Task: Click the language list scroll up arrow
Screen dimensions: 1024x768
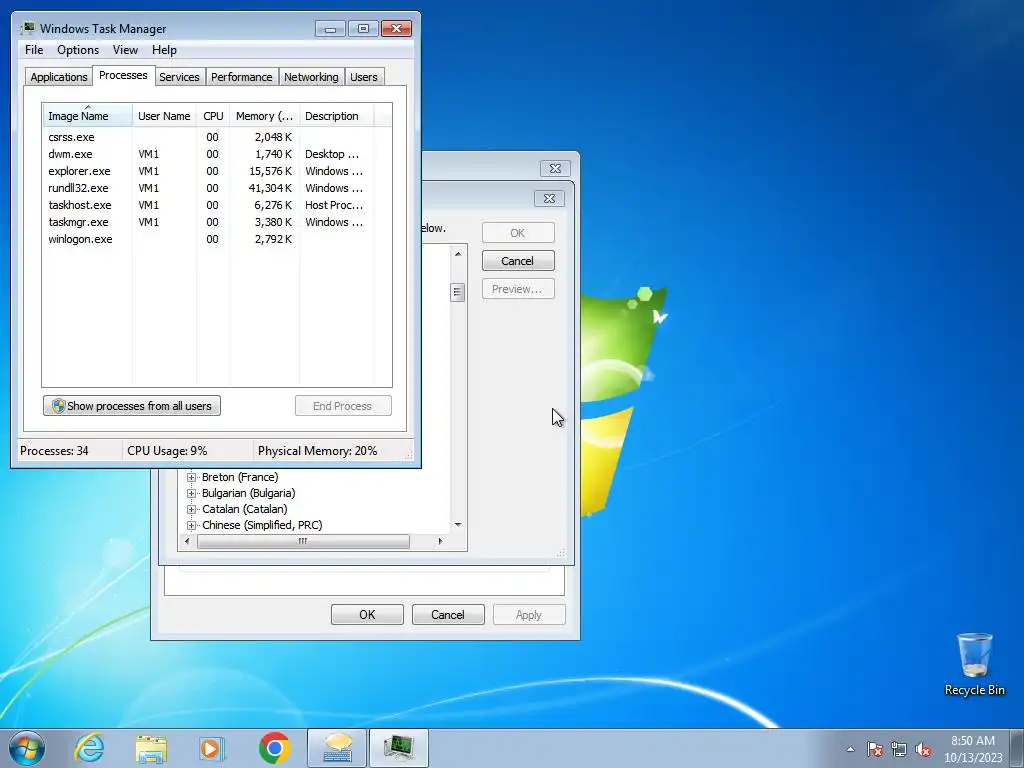Action: 458,254
